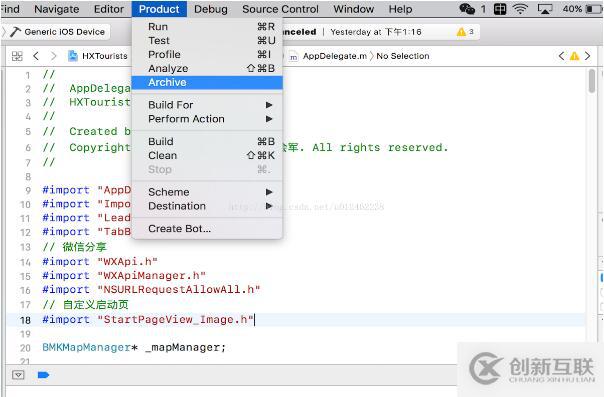This screenshot has width=604, height=397.
Task: Select Archive menu item
Action: tap(207, 82)
